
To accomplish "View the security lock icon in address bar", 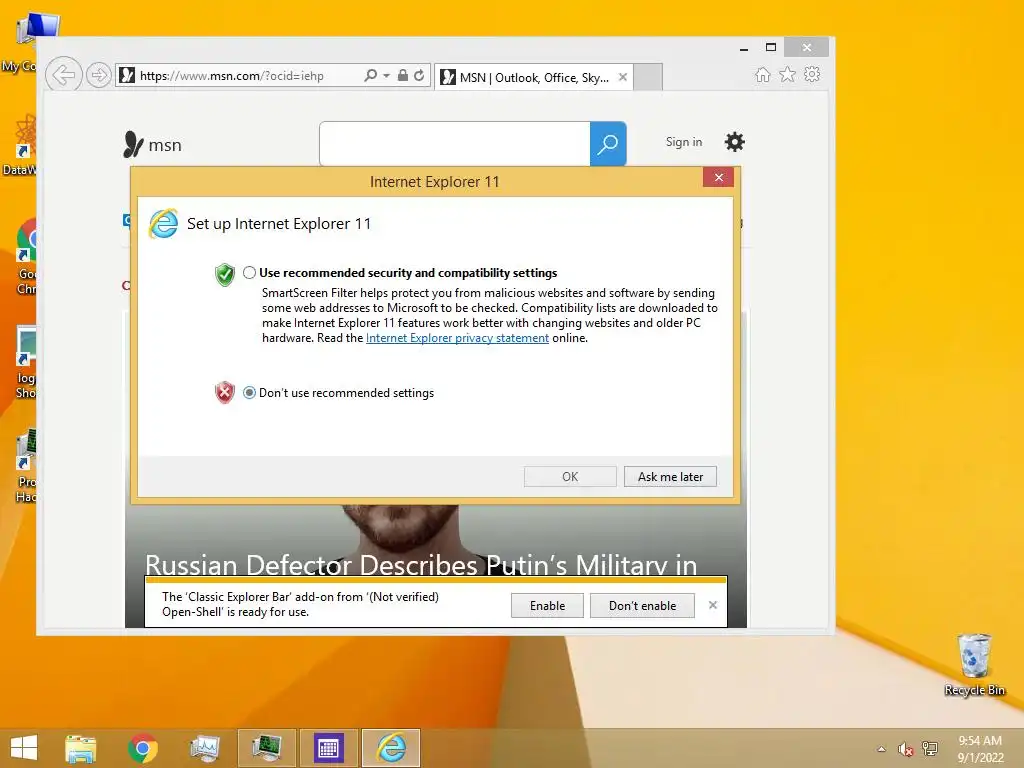I will point(403,75).
